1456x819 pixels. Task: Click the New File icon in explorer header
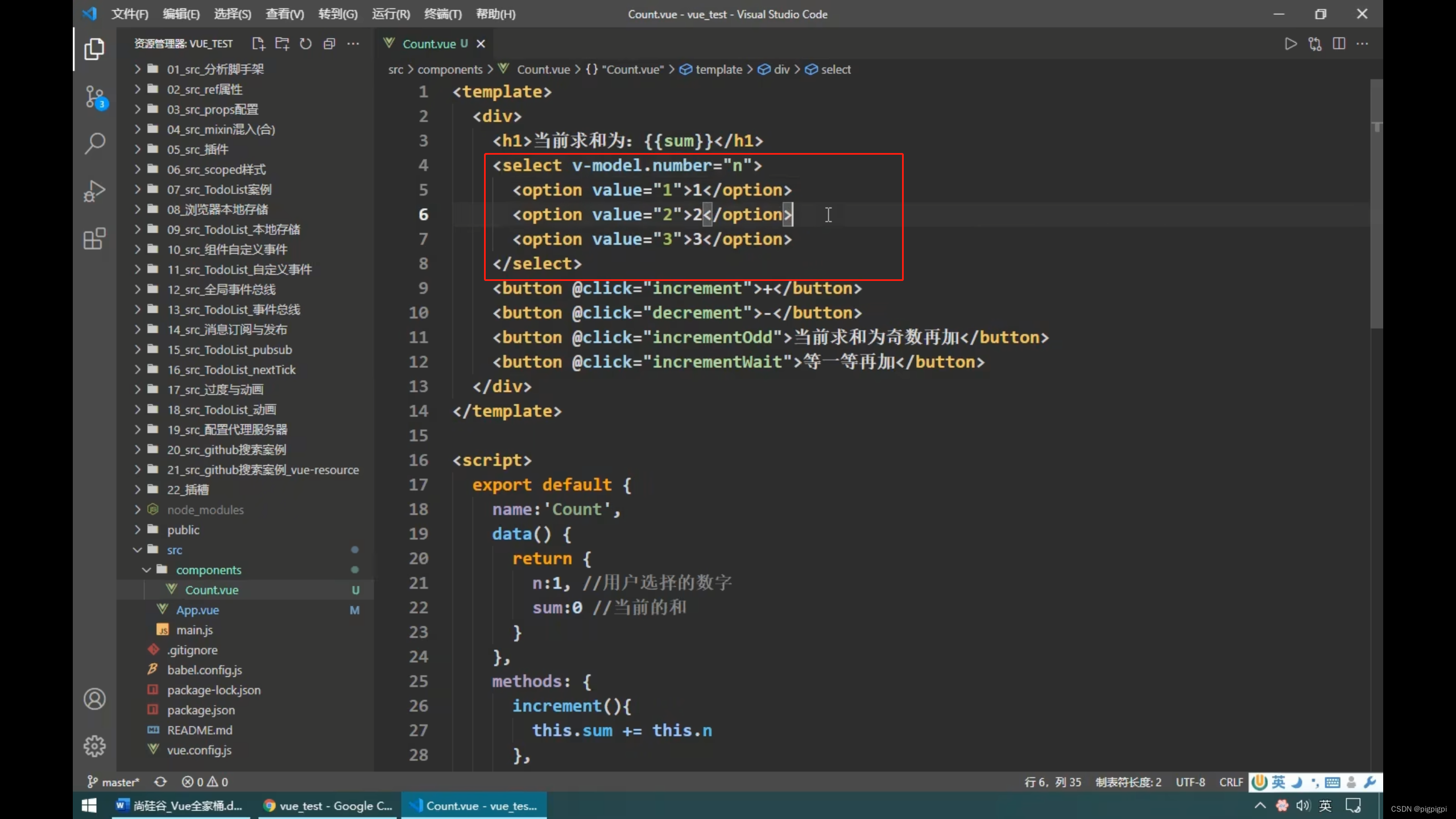[x=258, y=44]
